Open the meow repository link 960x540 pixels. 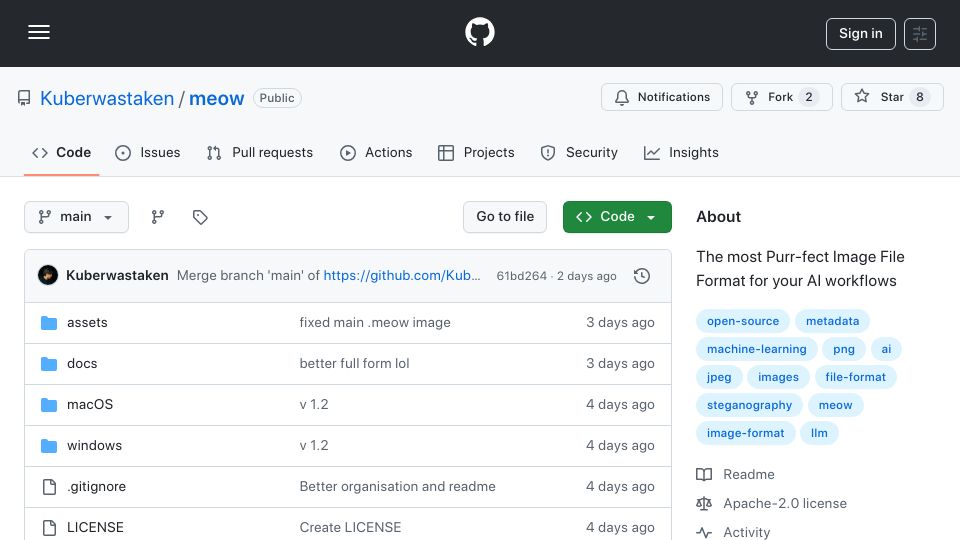point(216,98)
